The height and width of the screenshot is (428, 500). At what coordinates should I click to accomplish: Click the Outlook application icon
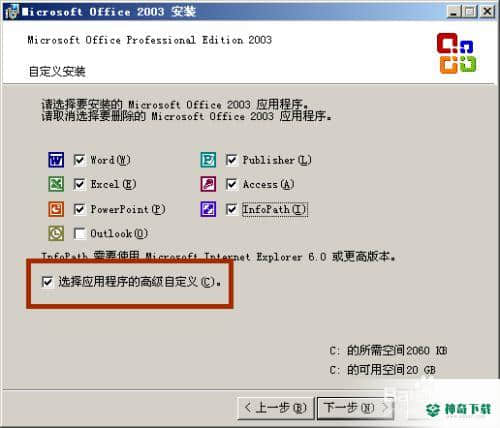(56, 233)
